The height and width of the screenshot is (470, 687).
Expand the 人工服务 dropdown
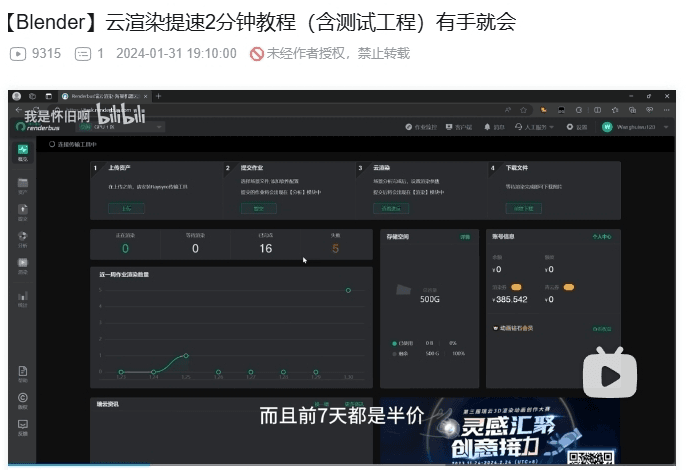[535, 127]
